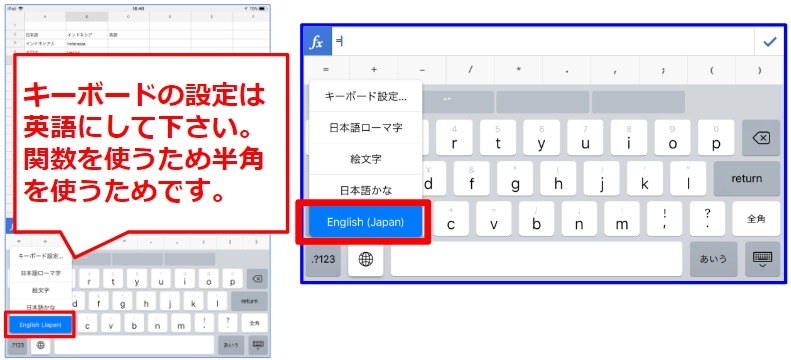Choose 日本語かな in large keyboard menu

(x=365, y=190)
